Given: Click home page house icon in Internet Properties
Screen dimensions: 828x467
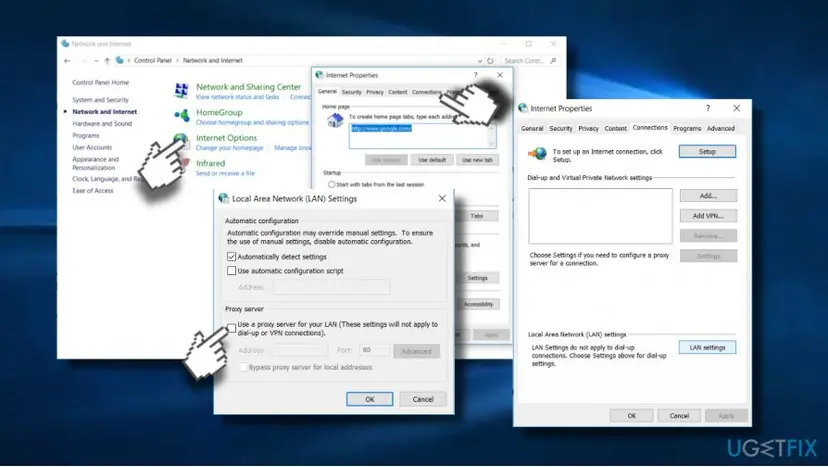Looking at the screenshot, I should click(335, 121).
